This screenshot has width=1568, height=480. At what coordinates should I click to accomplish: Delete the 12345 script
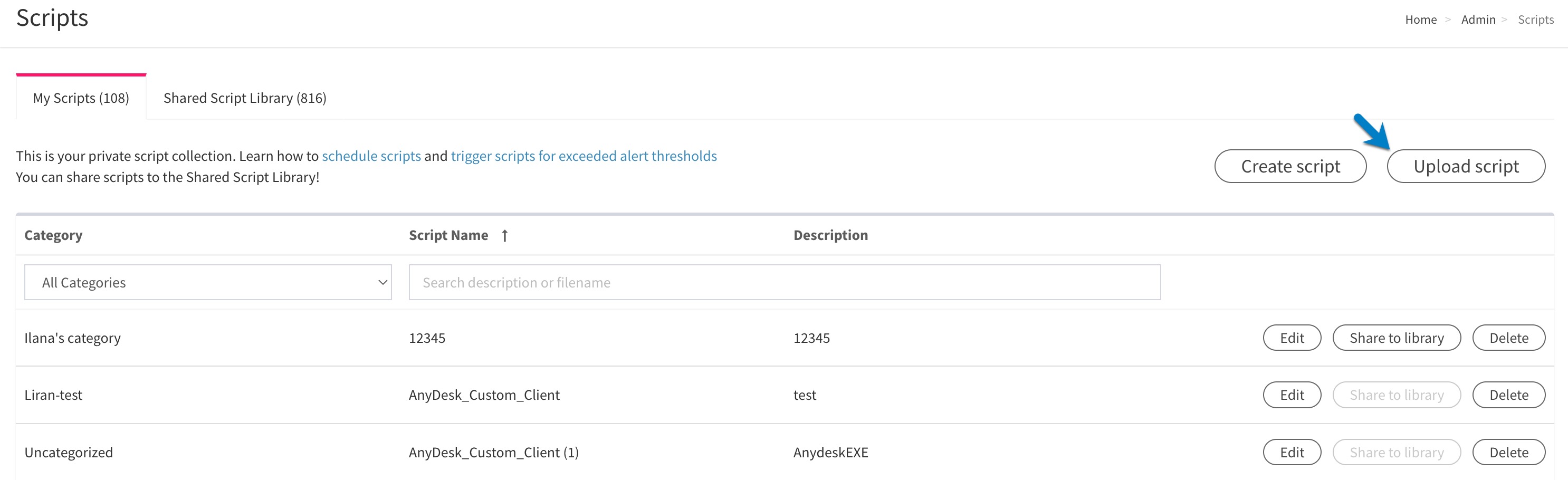[1509, 338]
